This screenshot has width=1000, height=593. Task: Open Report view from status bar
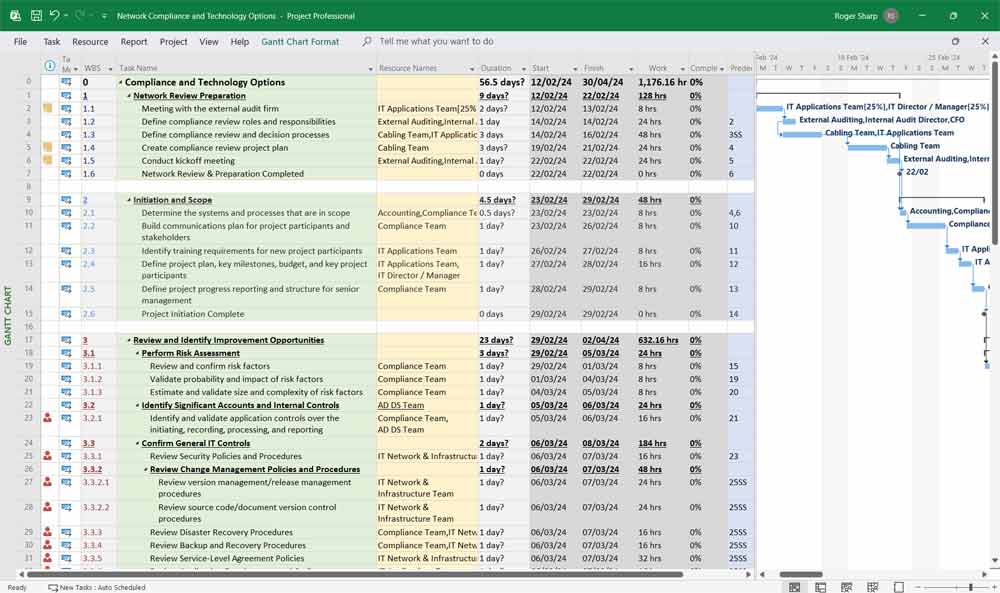[898, 587]
